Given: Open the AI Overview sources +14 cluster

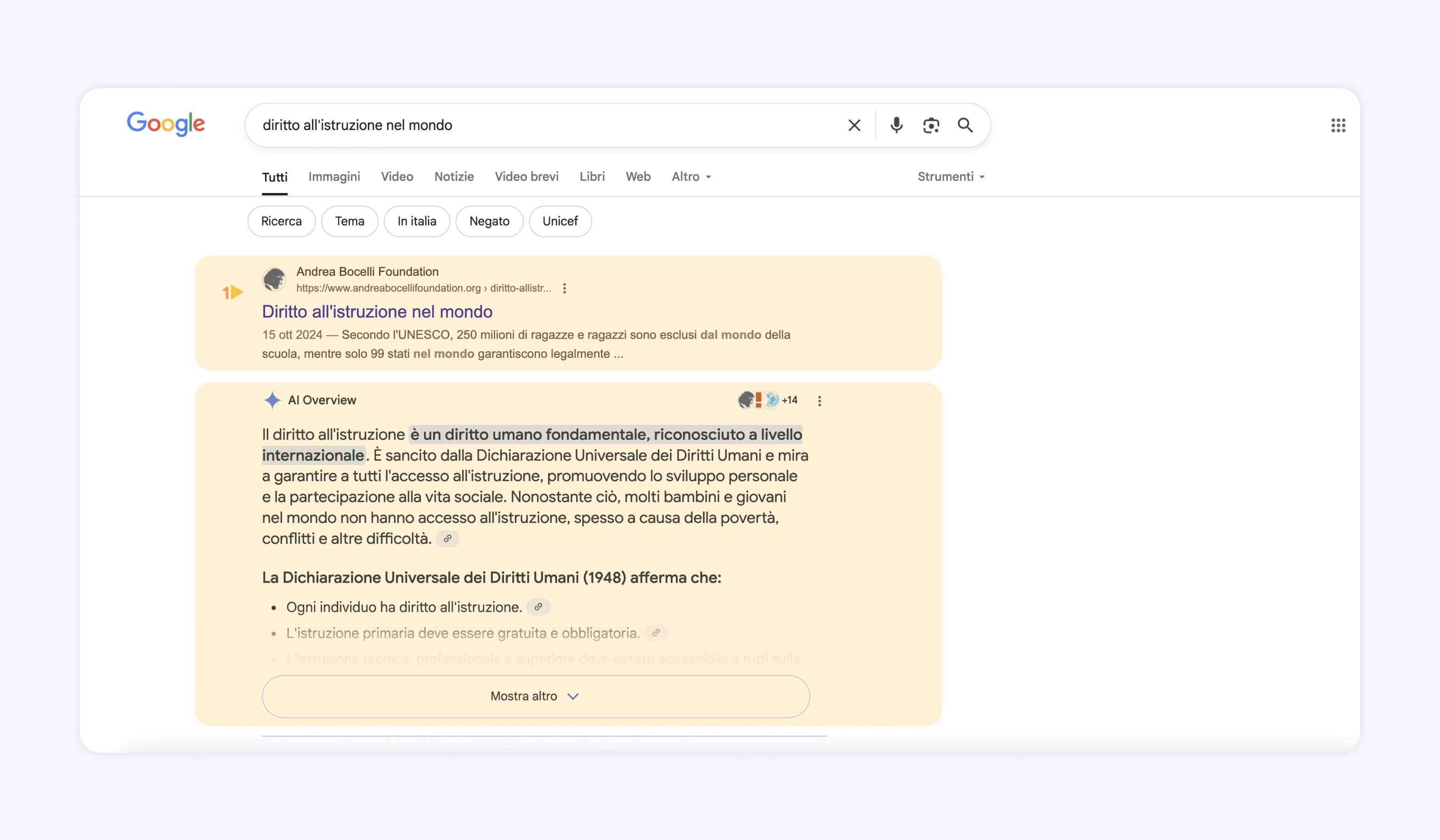Looking at the screenshot, I should (x=767, y=400).
